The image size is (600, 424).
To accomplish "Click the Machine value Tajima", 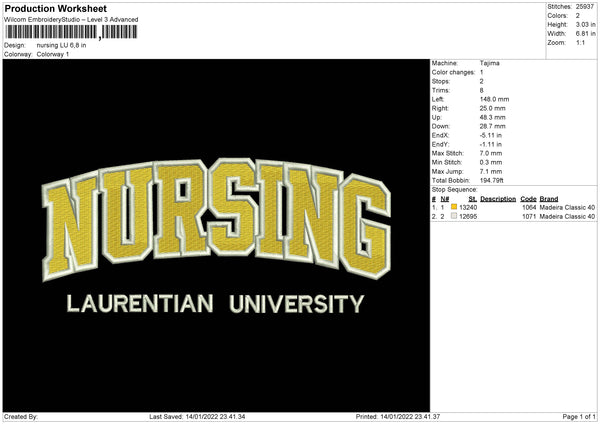I will pos(490,63).
